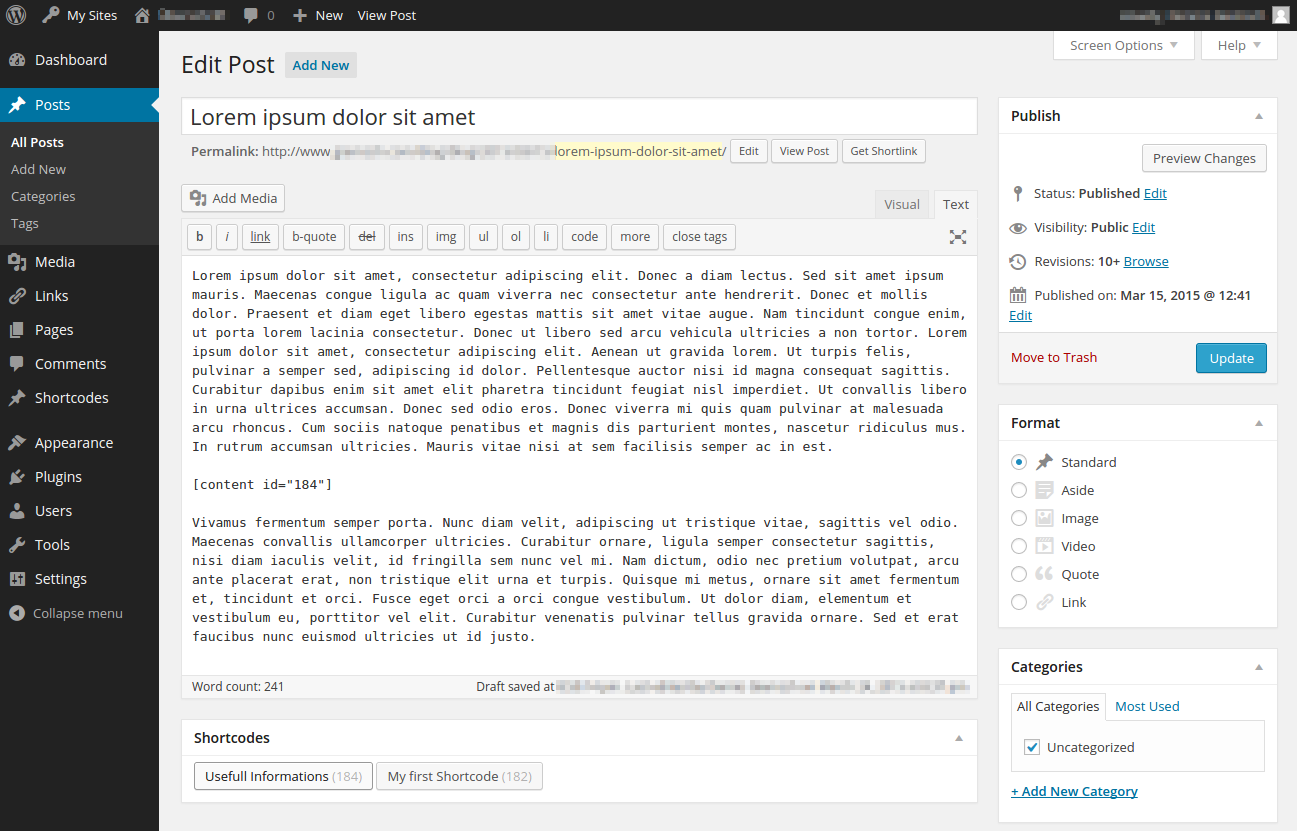Click user avatar in top bar
Image resolution: width=1297 pixels, height=831 pixels.
pos(1280,15)
